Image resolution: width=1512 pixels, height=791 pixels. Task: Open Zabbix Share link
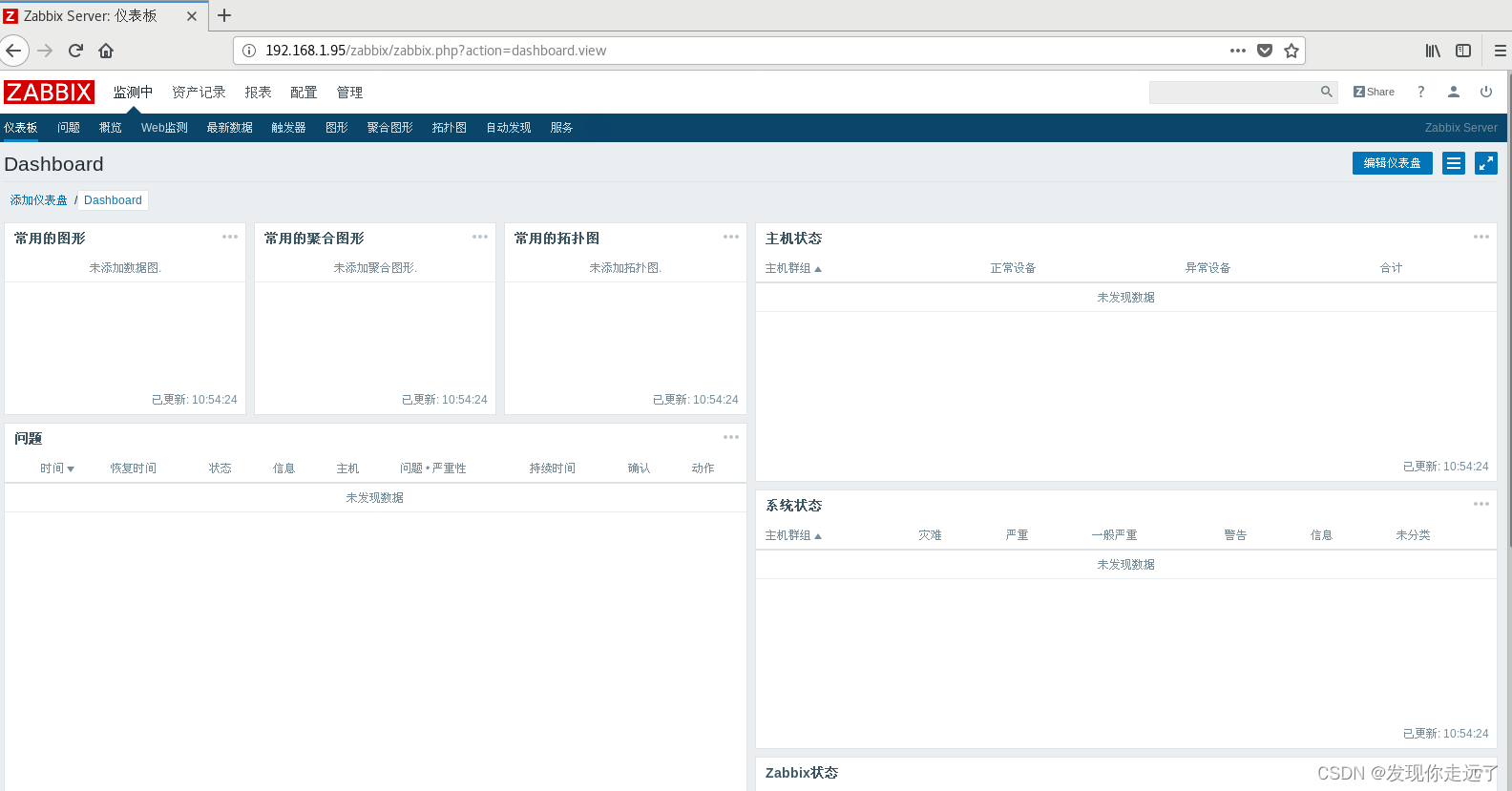(1374, 92)
